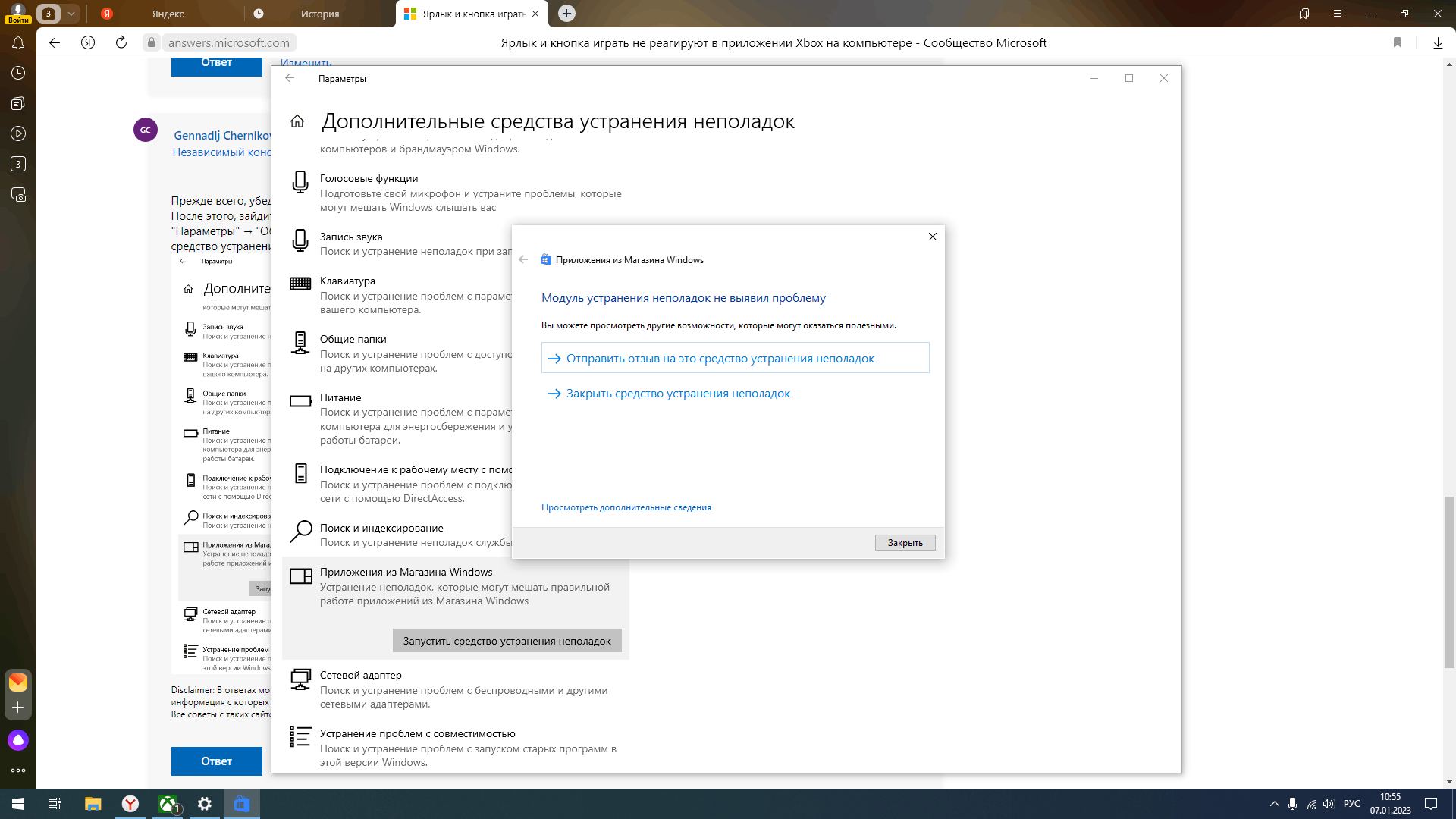Viewport: 1456px width, 819px height.
Task: Click browser back arrow button
Action: tap(55, 42)
